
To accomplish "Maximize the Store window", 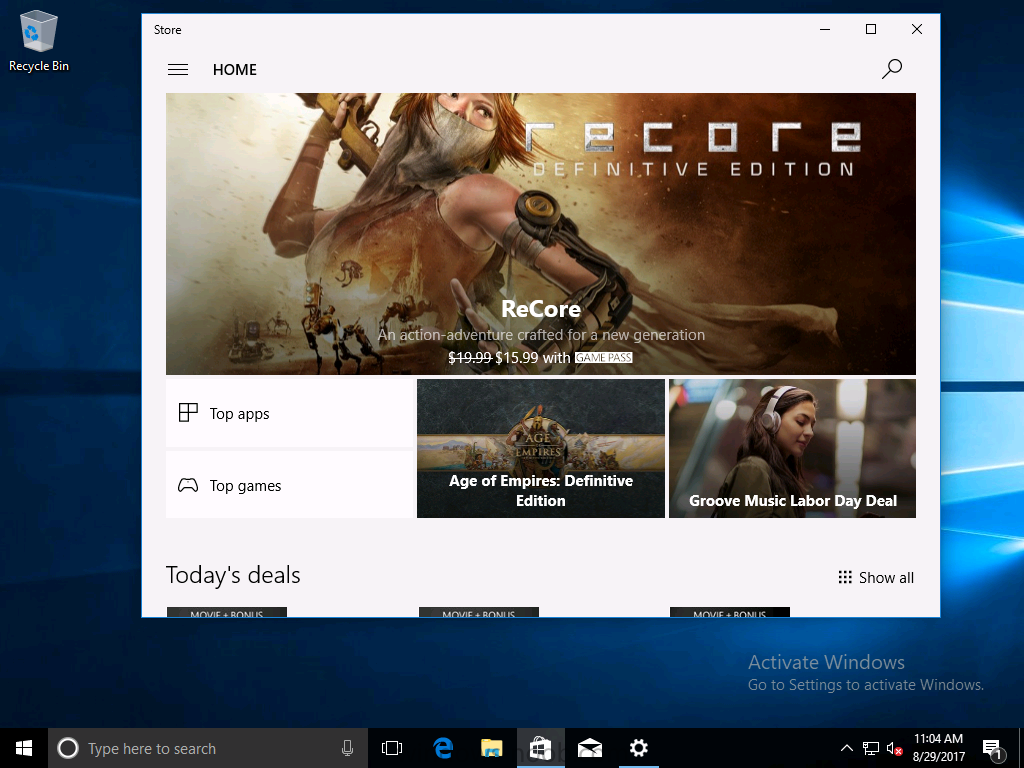I will 871,29.
